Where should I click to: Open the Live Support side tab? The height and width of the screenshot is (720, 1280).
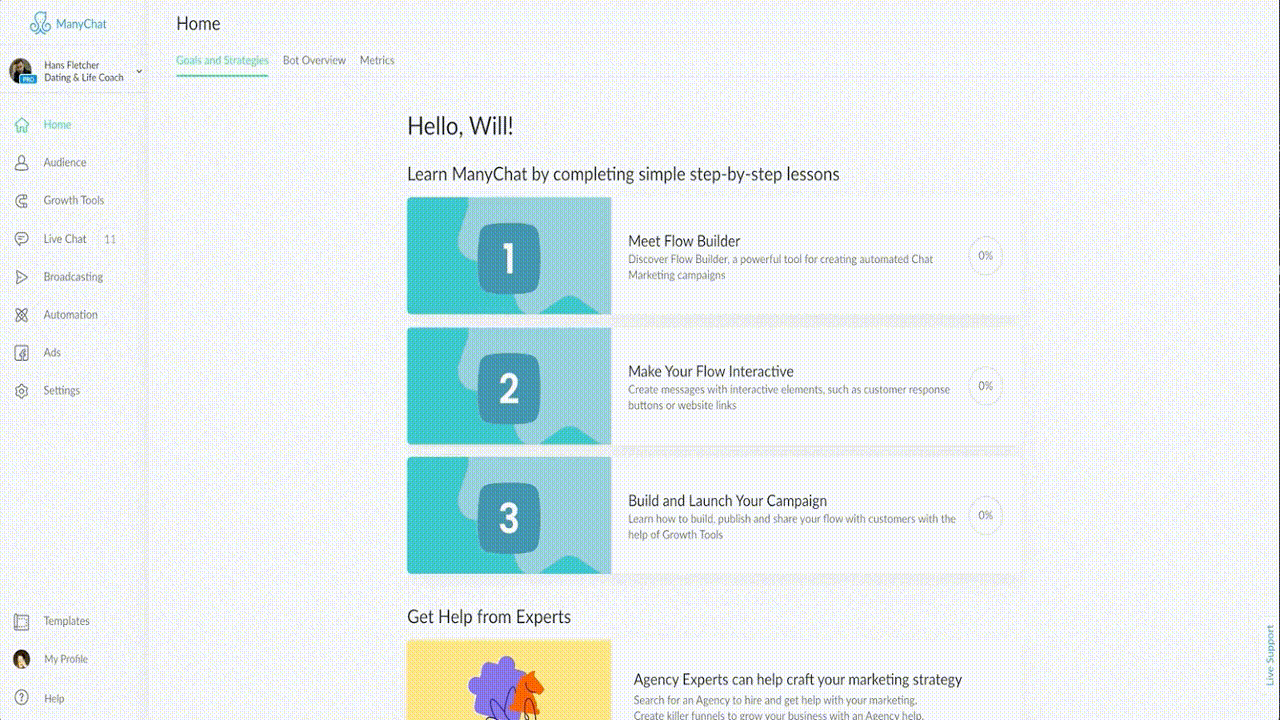click(x=1271, y=655)
